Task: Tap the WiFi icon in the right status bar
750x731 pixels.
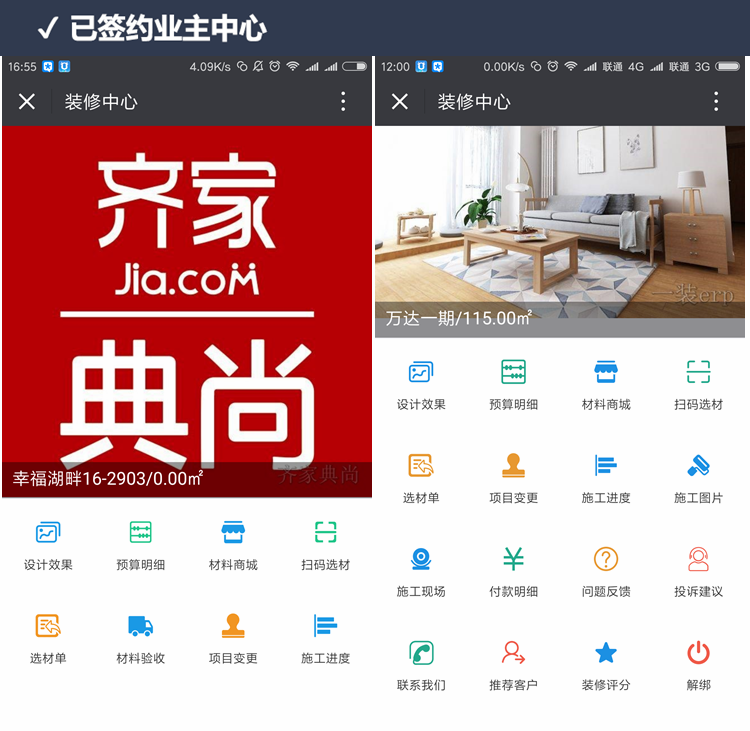Action: (x=571, y=66)
